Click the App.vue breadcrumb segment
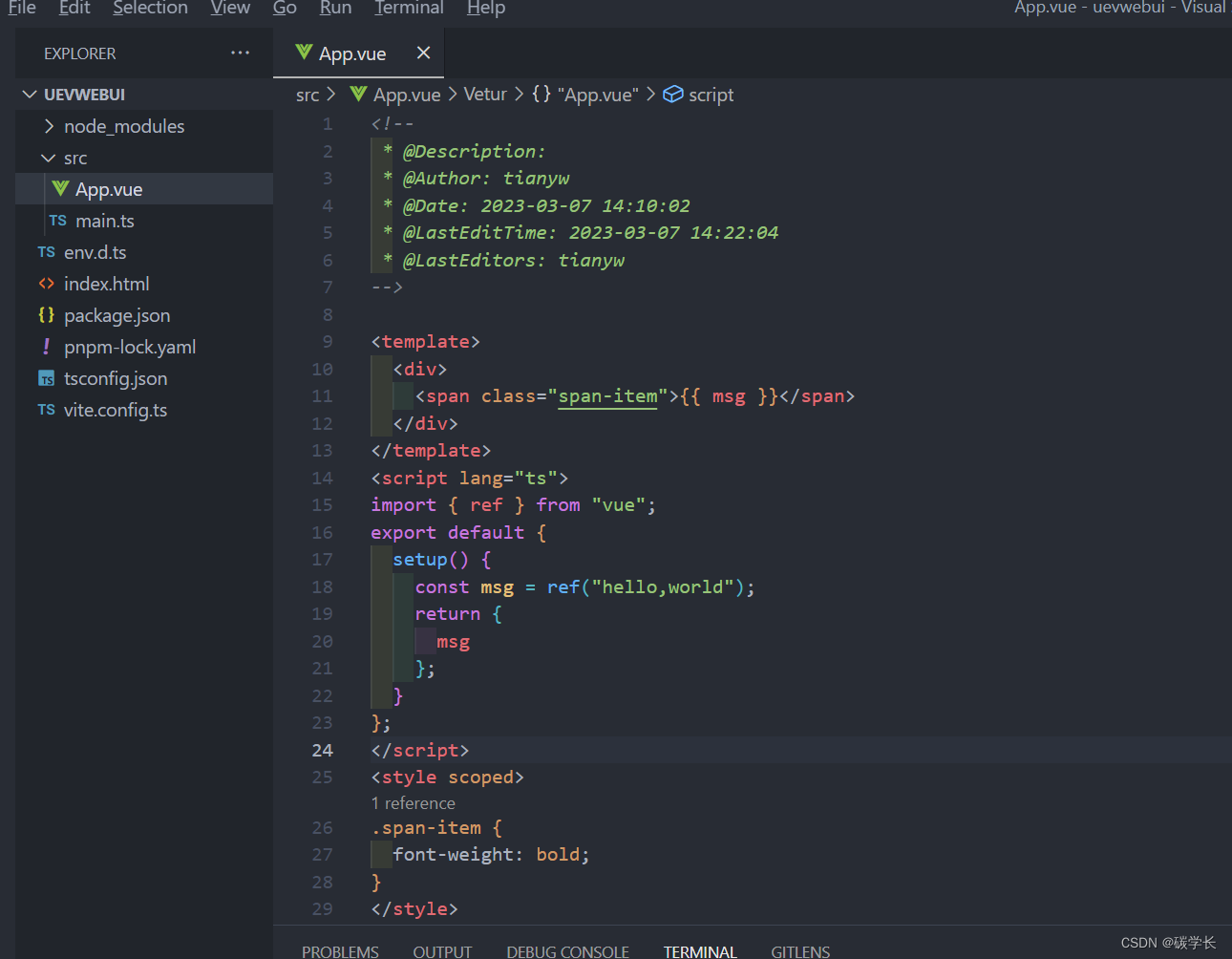Image resolution: width=1232 pixels, height=959 pixels. pos(407,95)
